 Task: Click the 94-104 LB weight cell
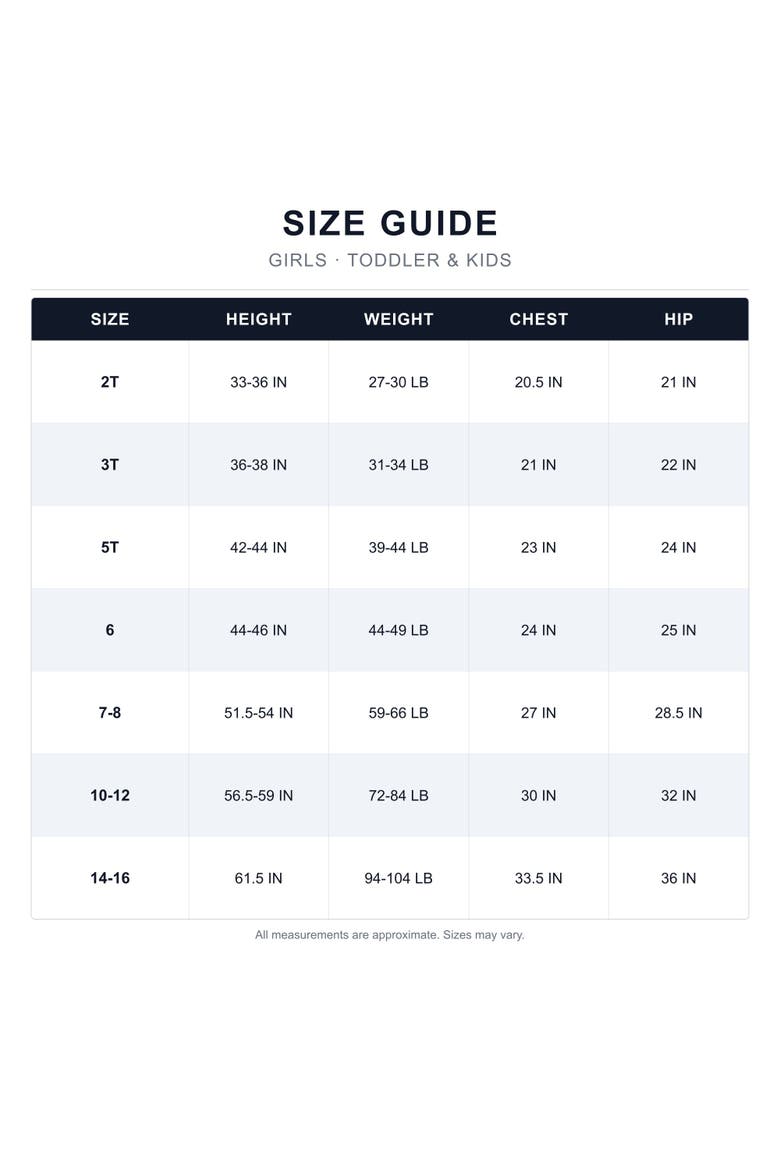[399, 878]
